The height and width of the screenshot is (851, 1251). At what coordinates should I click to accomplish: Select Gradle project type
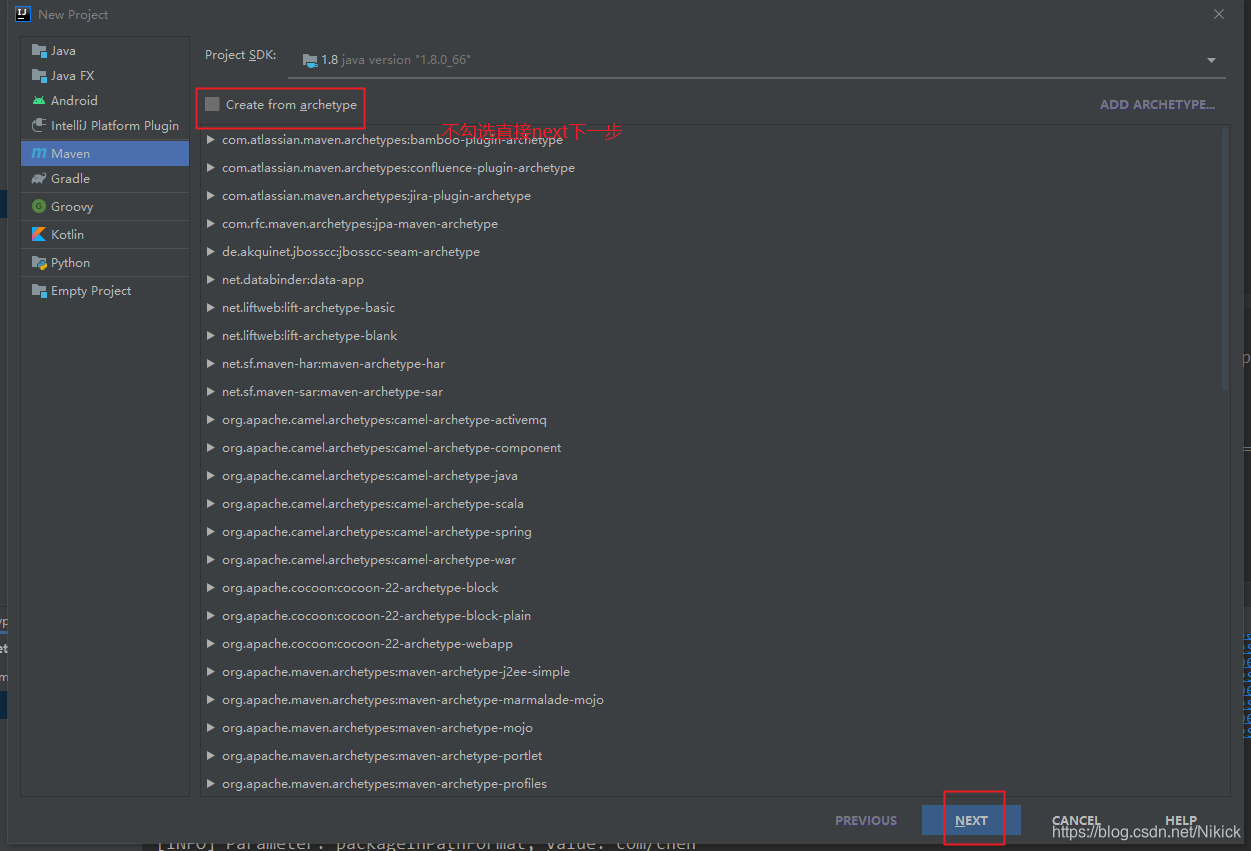click(105, 178)
